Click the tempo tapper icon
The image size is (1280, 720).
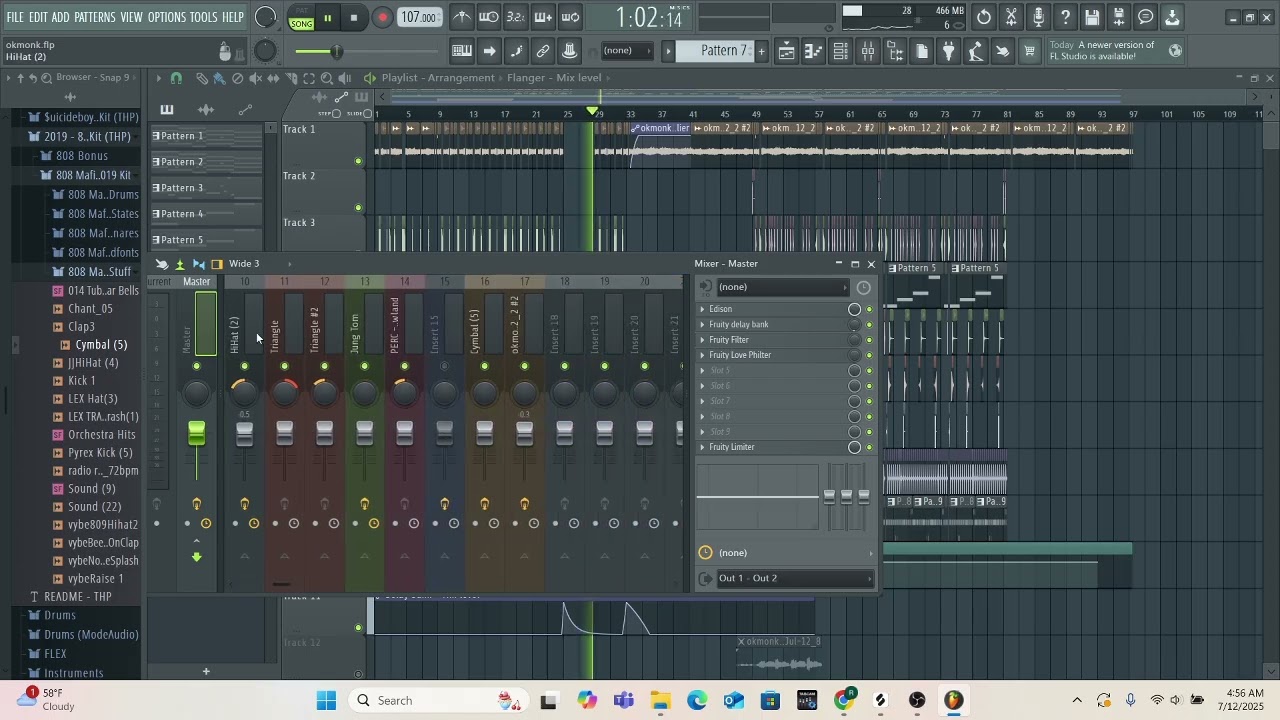976,52
